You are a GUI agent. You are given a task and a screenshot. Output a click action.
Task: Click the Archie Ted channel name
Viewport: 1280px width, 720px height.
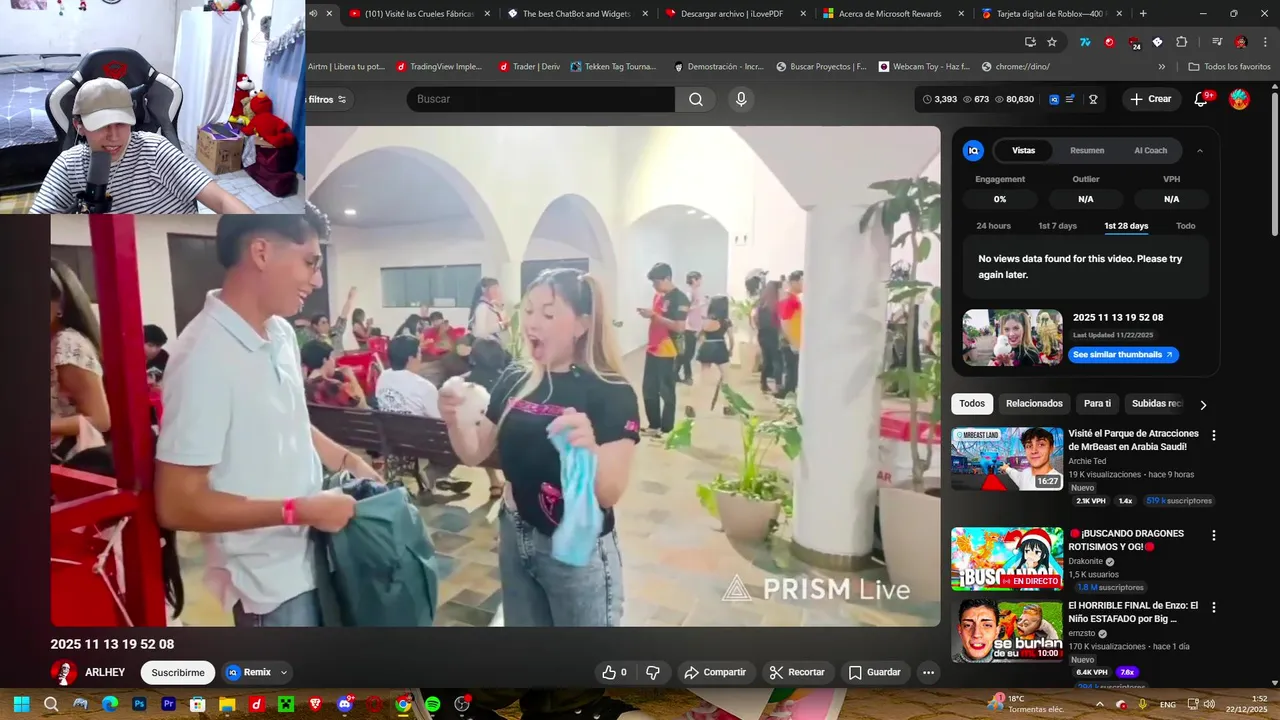tap(1087, 461)
